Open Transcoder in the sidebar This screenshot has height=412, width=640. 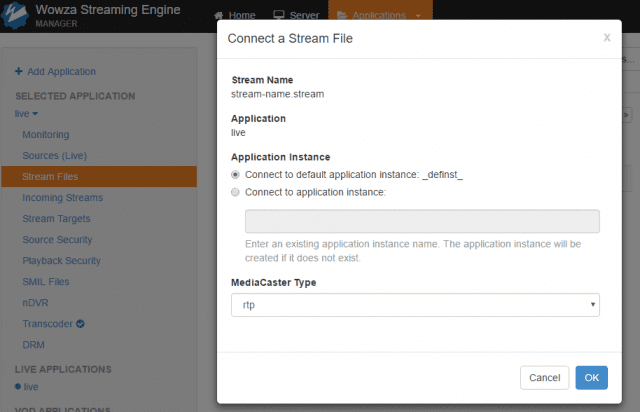click(47, 324)
